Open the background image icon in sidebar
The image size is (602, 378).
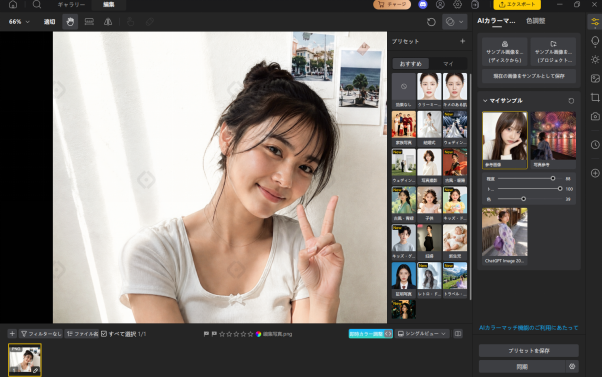pyautogui.click(x=595, y=78)
